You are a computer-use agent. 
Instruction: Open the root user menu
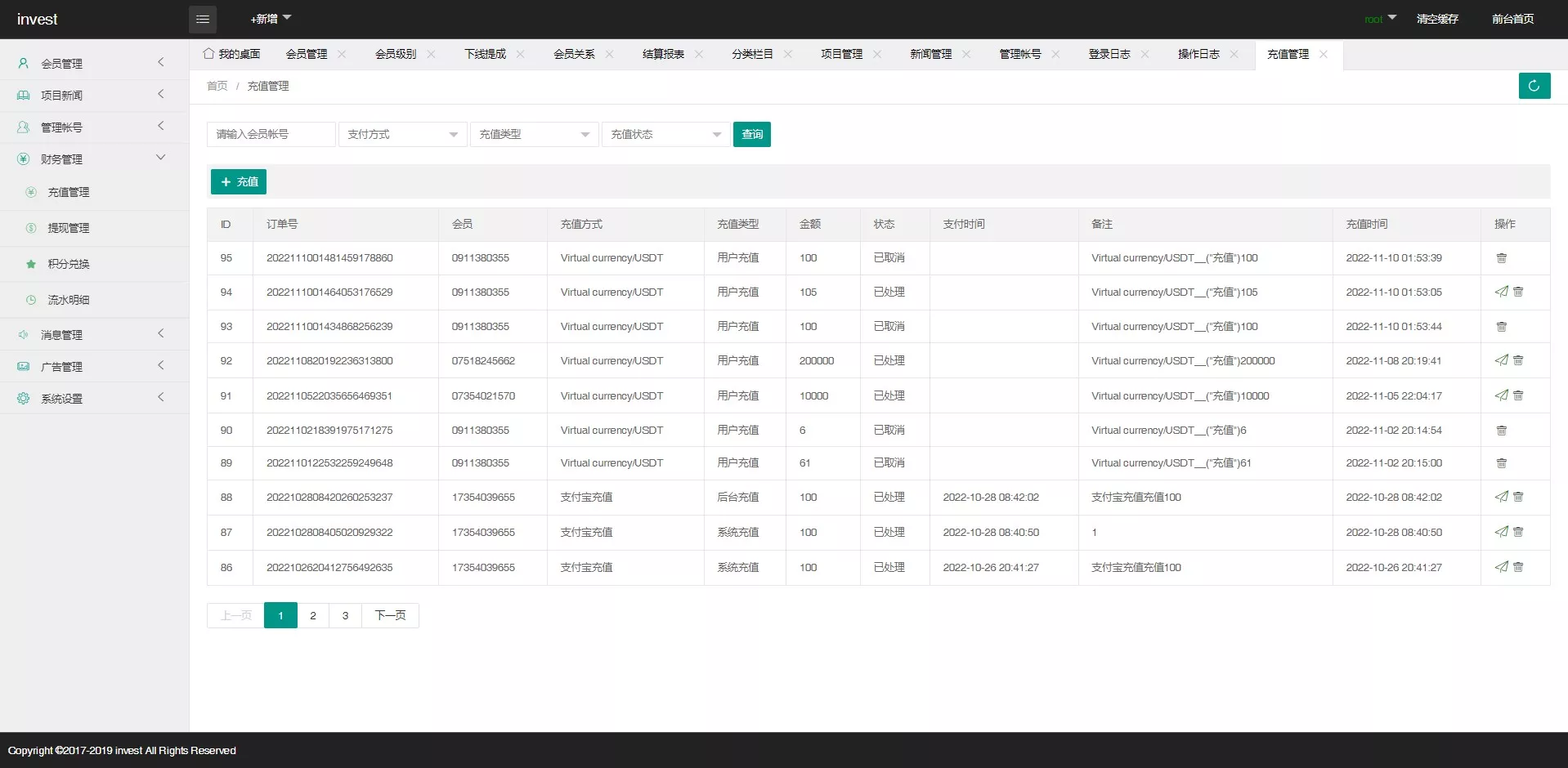pyautogui.click(x=1379, y=19)
